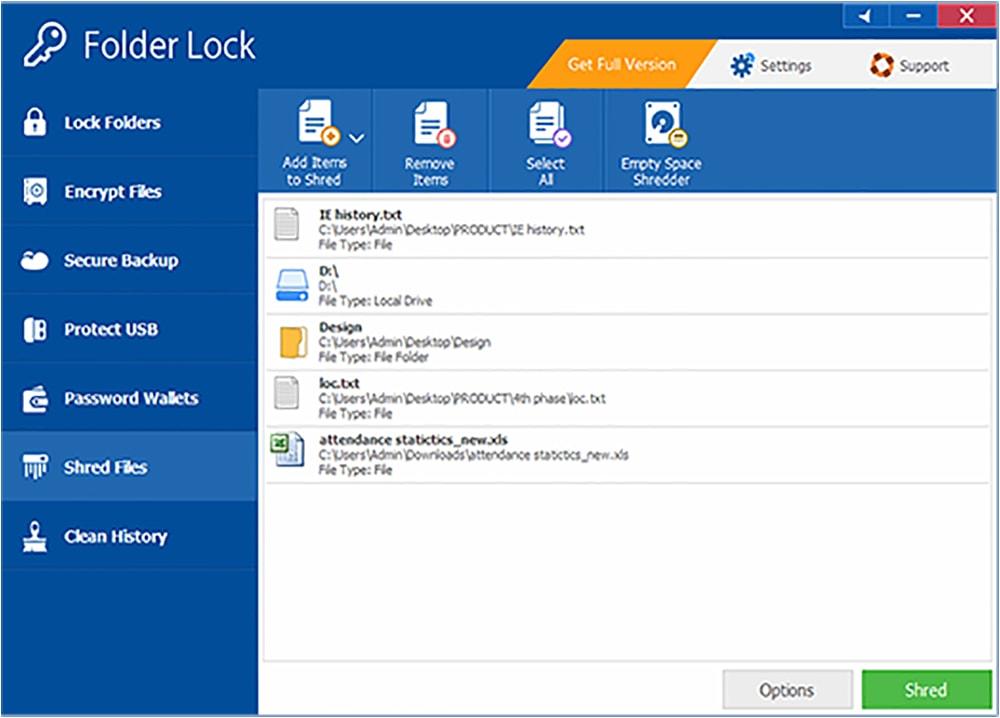1000x718 pixels.
Task: Open Protect USB drive icon
Action: (35, 330)
